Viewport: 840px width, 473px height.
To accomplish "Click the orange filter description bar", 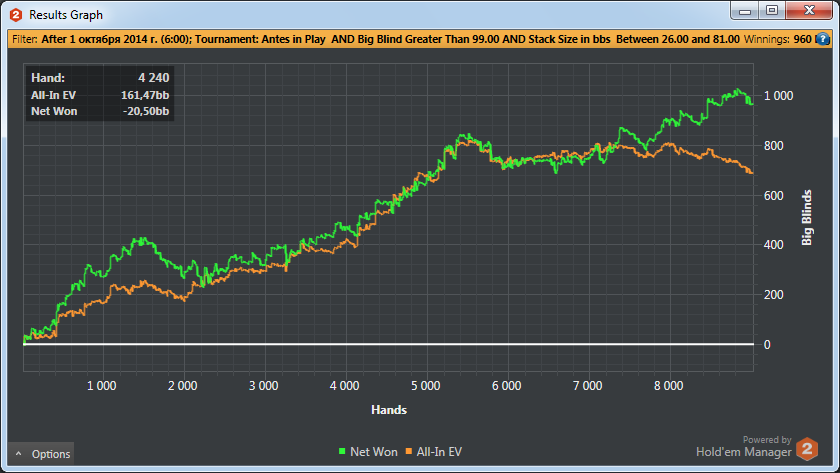I will click(x=400, y=40).
